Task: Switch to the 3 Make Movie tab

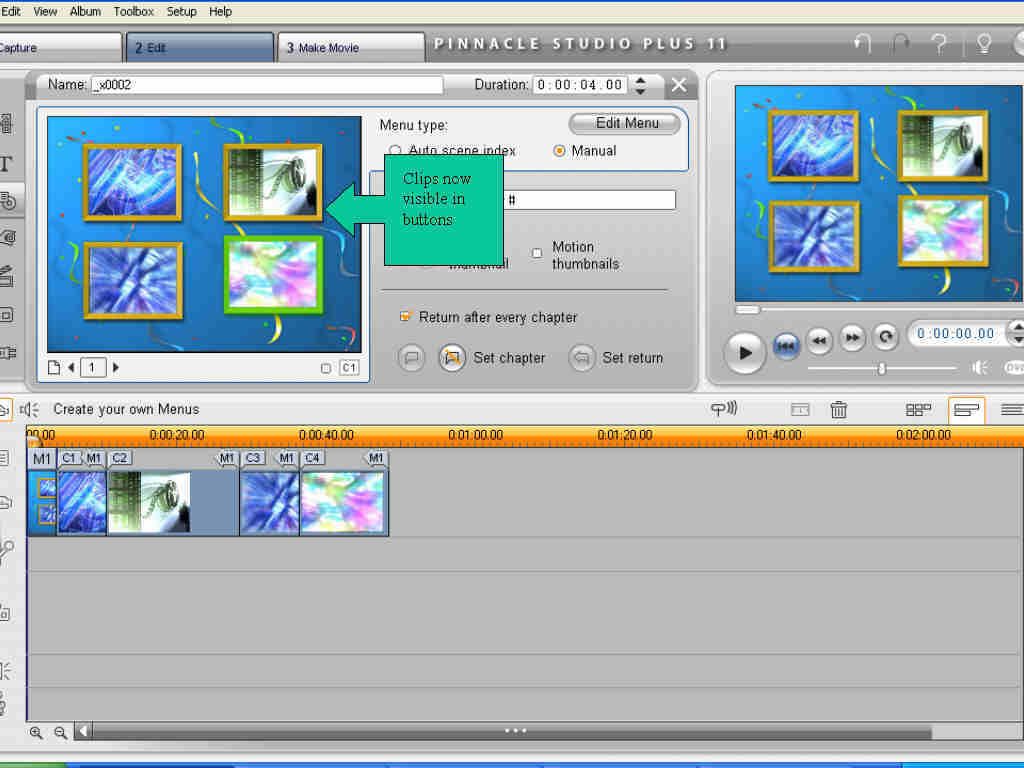Action: coord(351,48)
